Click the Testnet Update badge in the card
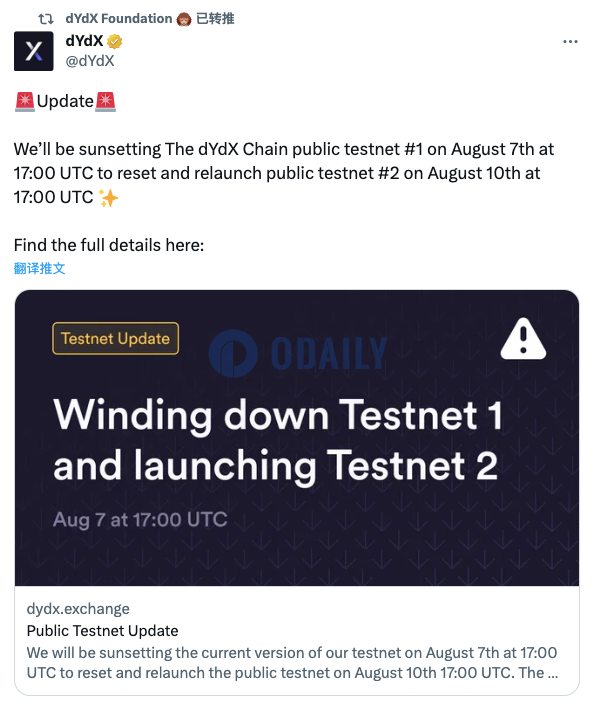 (x=116, y=338)
